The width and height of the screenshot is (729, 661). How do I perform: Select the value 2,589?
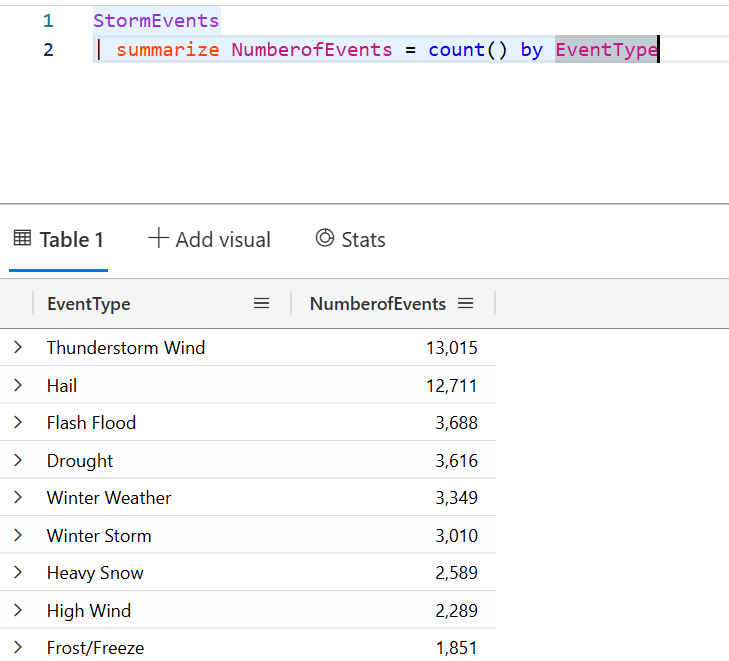point(457,573)
